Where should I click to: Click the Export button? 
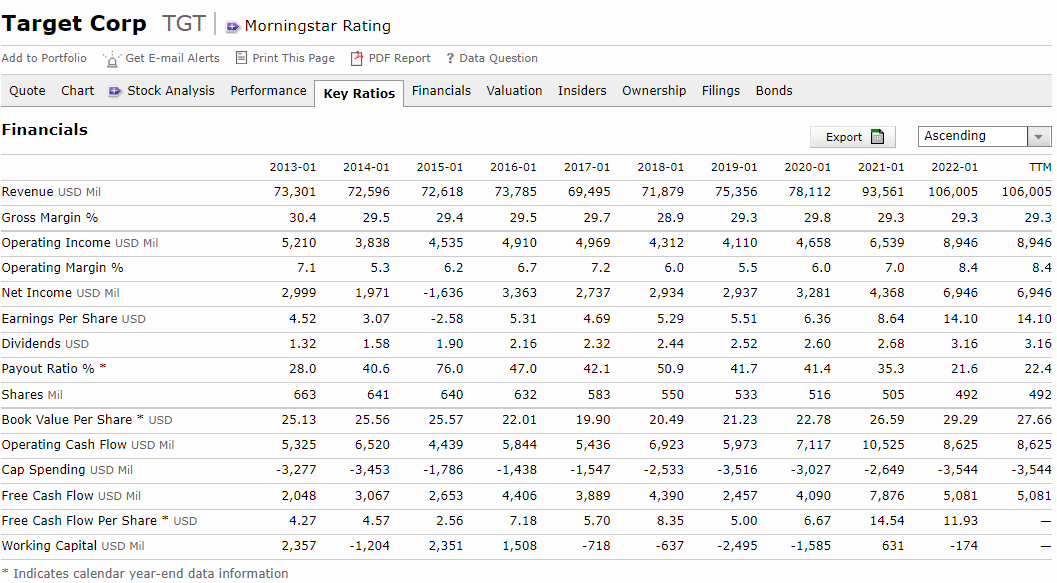pos(853,137)
